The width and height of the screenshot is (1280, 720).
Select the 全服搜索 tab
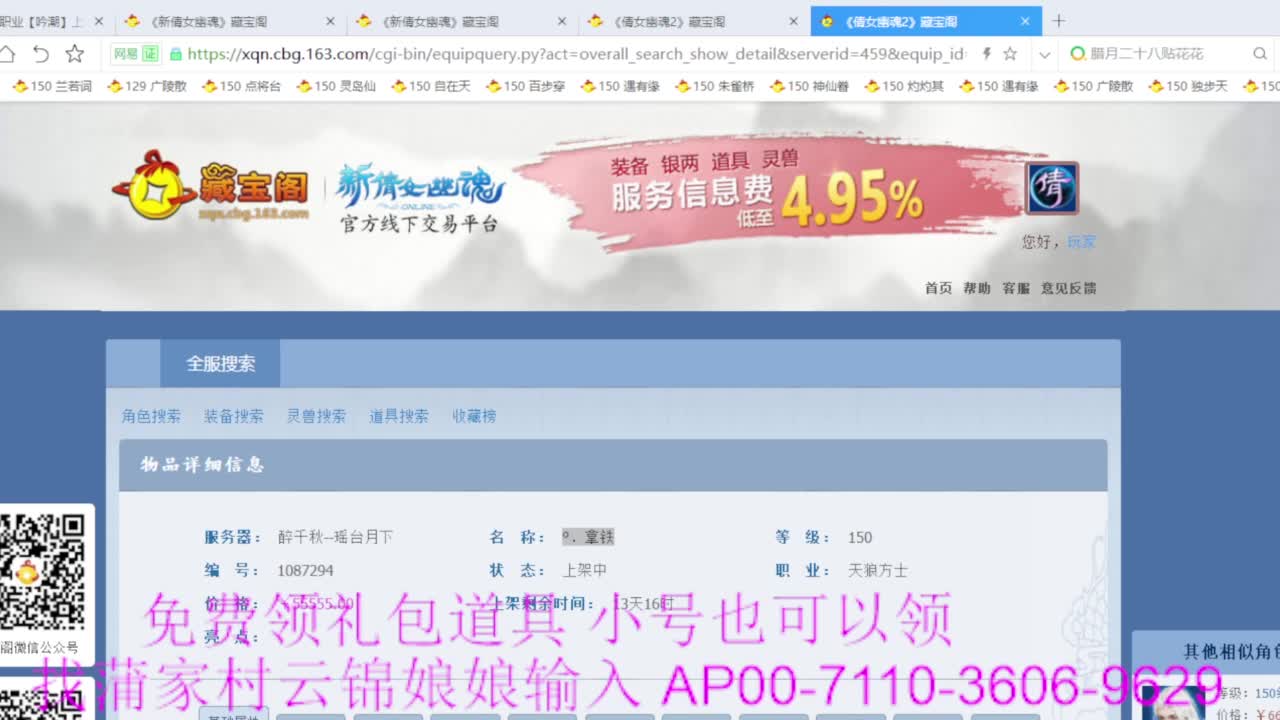click(x=220, y=364)
